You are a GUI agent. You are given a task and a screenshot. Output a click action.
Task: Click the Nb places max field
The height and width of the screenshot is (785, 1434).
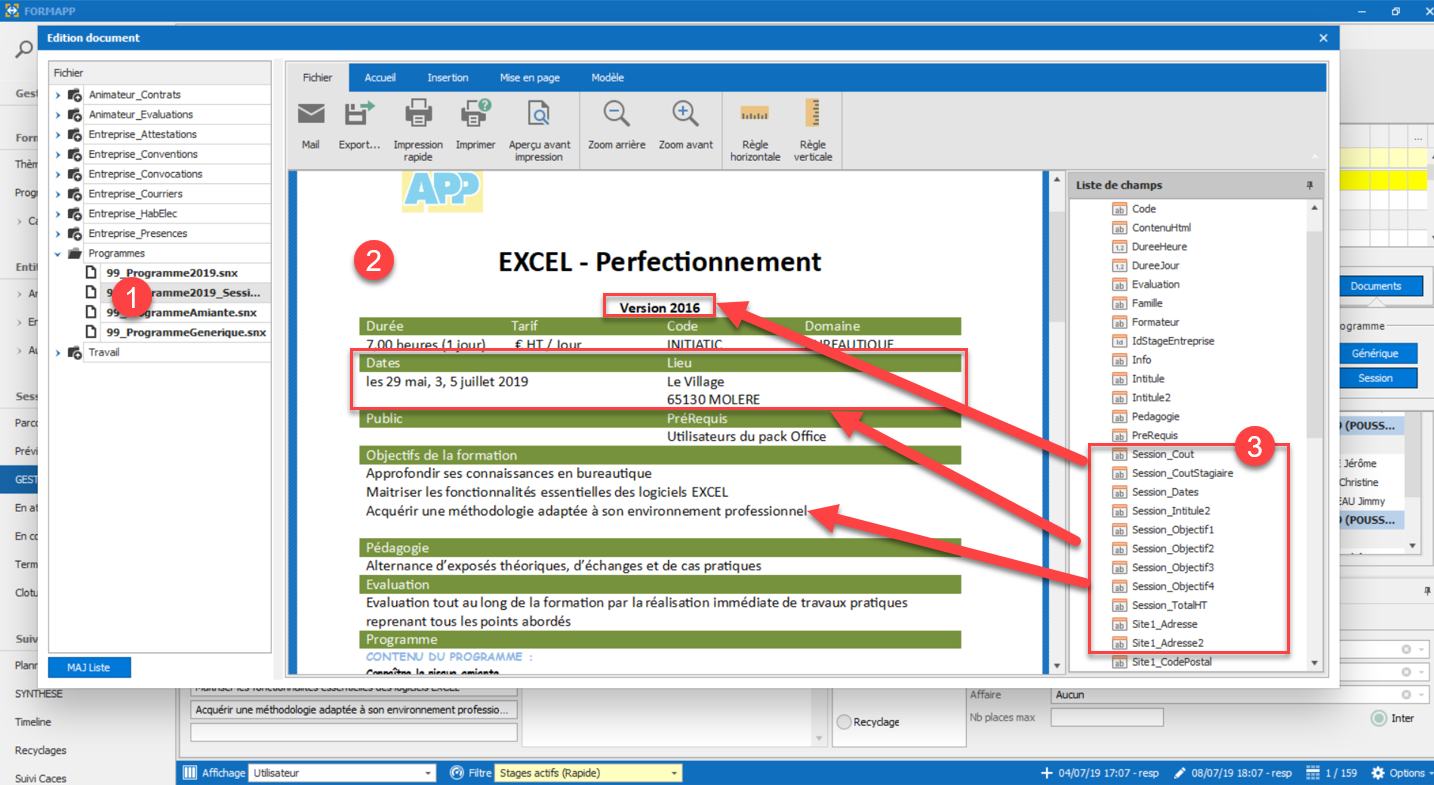(1107, 717)
